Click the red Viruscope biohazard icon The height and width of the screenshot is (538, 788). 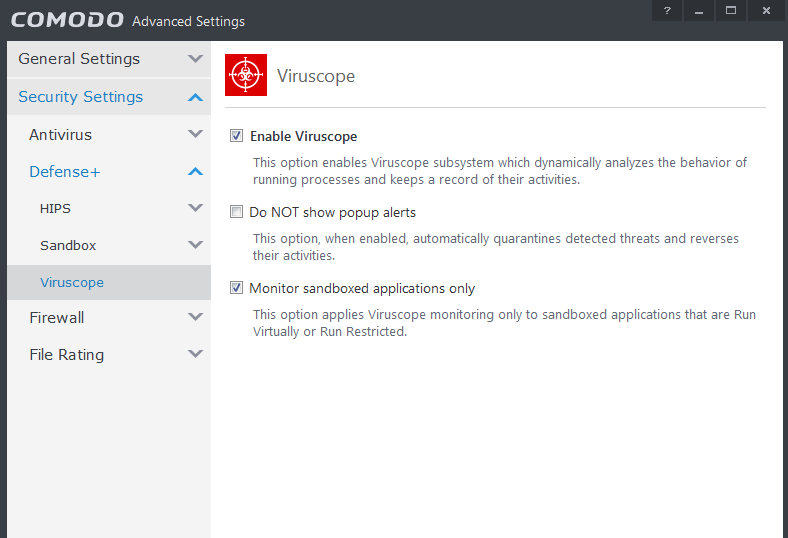click(246, 75)
